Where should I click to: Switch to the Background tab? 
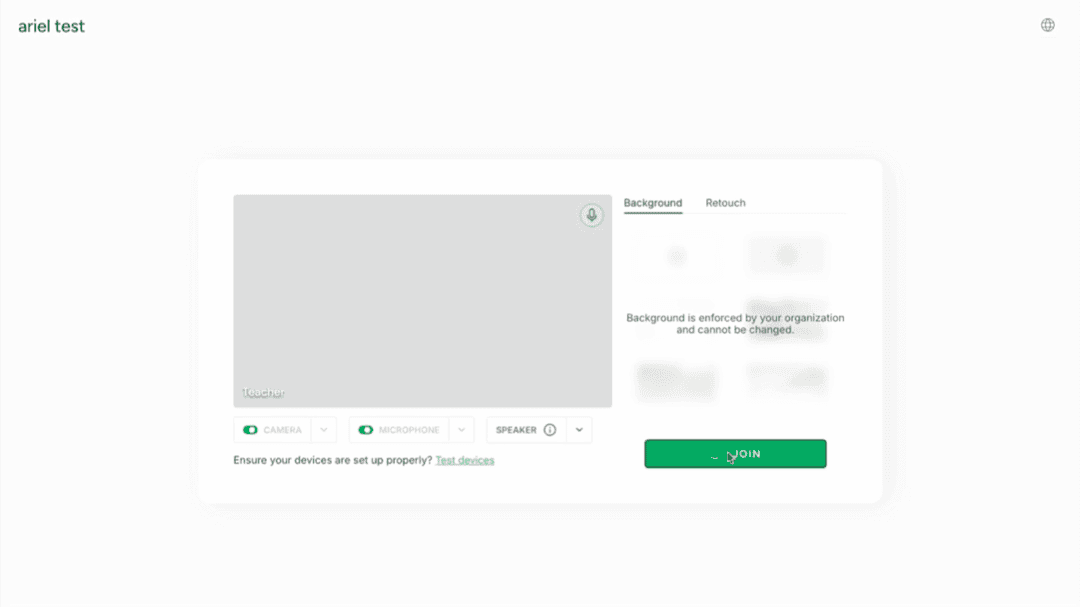[653, 203]
